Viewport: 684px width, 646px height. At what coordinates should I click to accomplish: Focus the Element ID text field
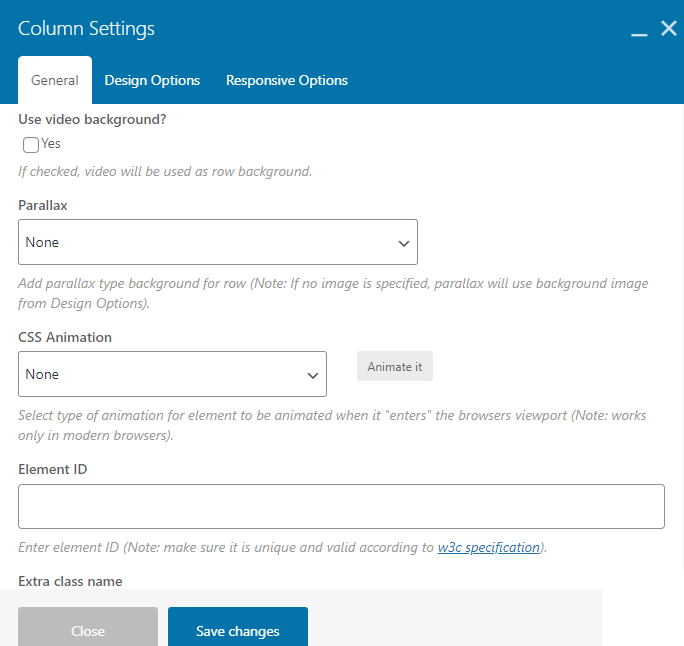pos(342,506)
